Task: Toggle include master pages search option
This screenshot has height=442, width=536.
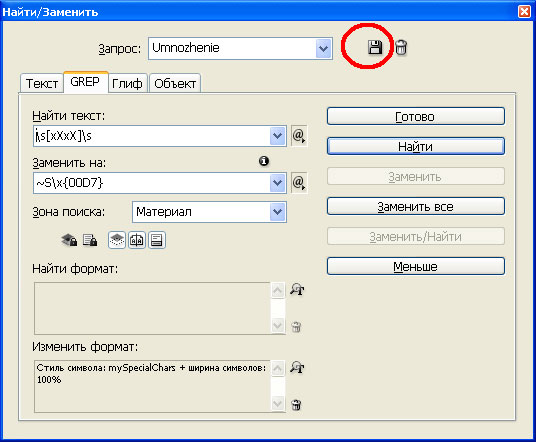Action: click(x=137, y=240)
